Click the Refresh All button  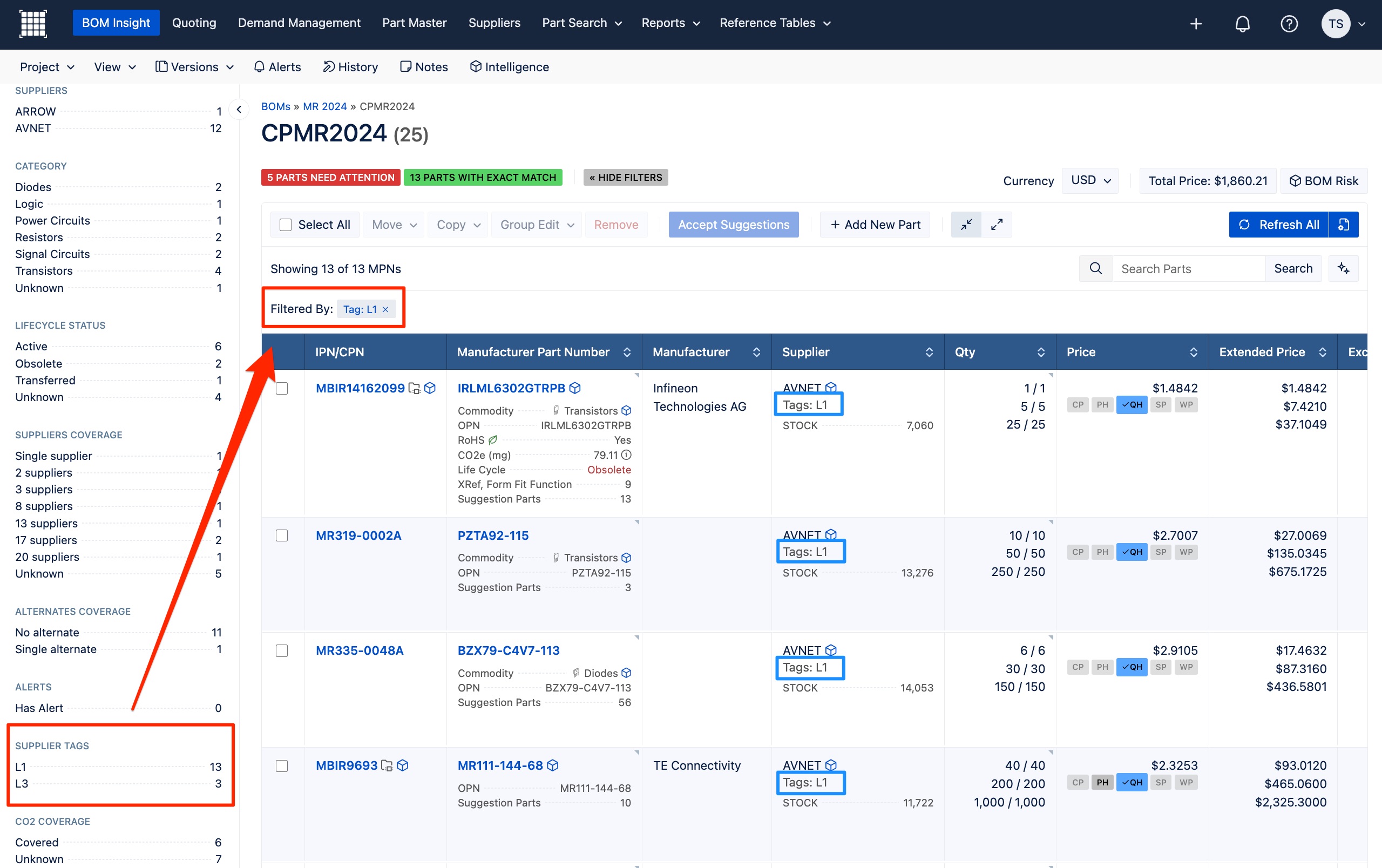[x=1279, y=225]
